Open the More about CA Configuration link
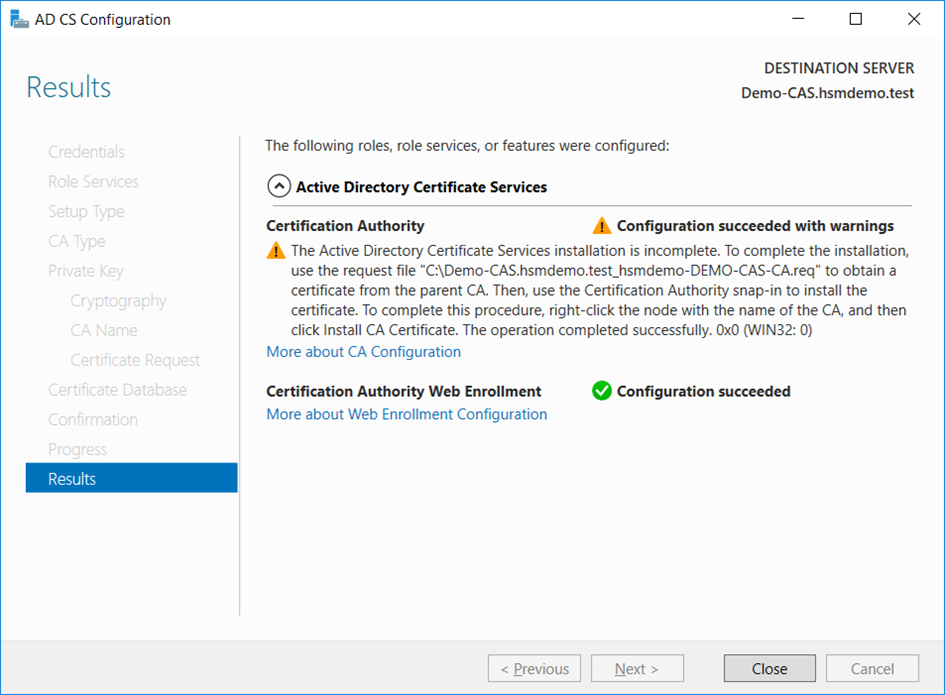945x695 pixels. coord(363,352)
